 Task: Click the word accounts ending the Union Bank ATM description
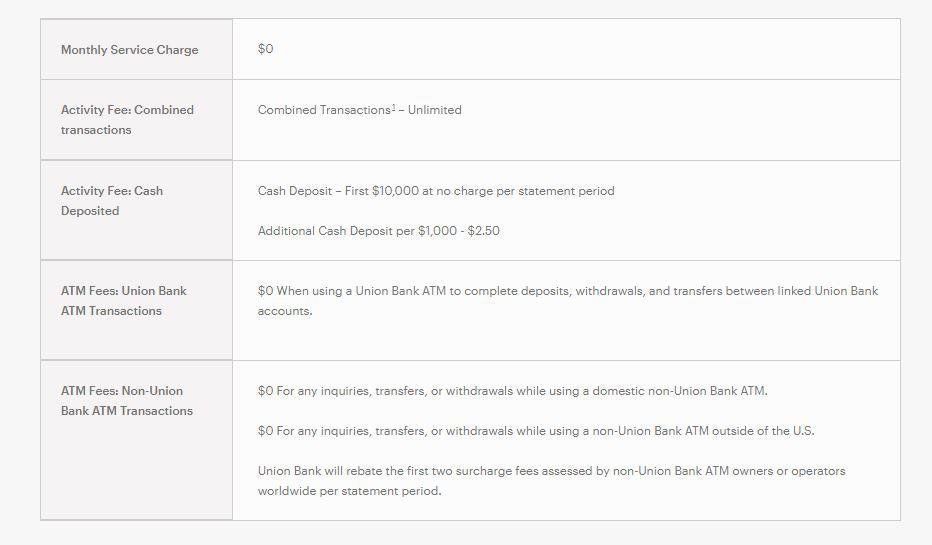pos(283,311)
